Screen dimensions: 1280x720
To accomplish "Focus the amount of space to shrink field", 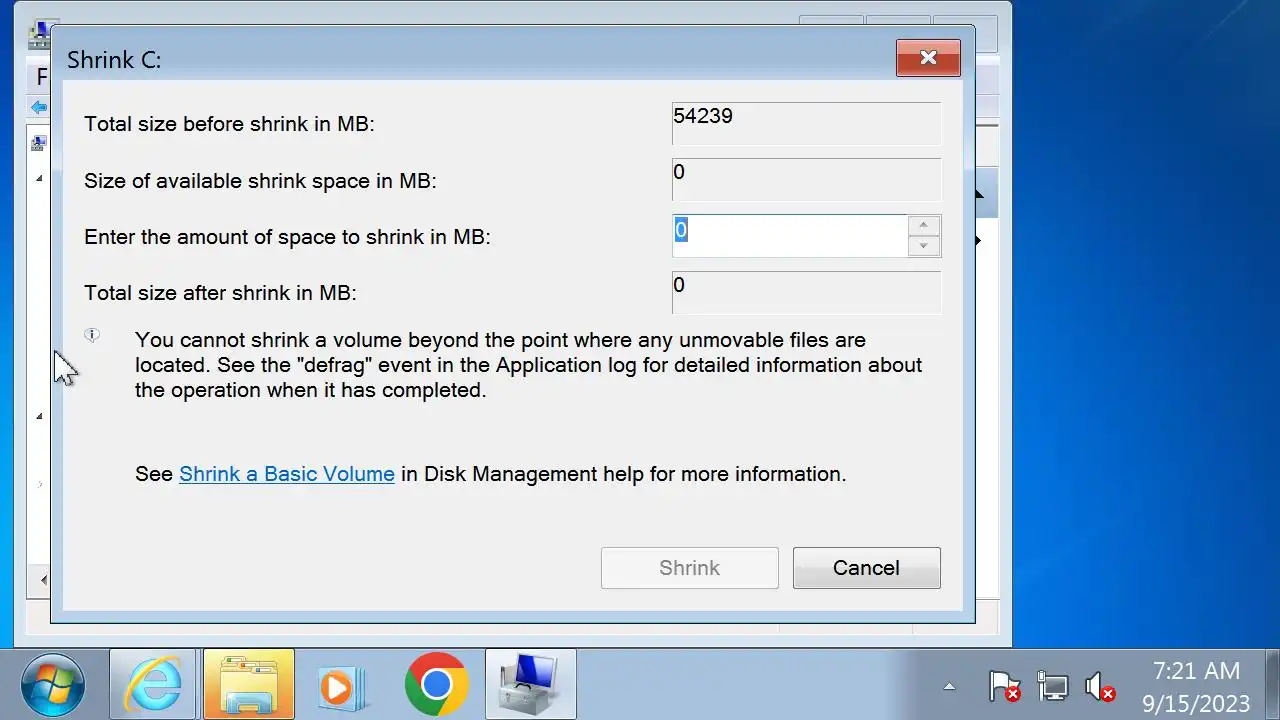I will pyautogui.click(x=790, y=236).
